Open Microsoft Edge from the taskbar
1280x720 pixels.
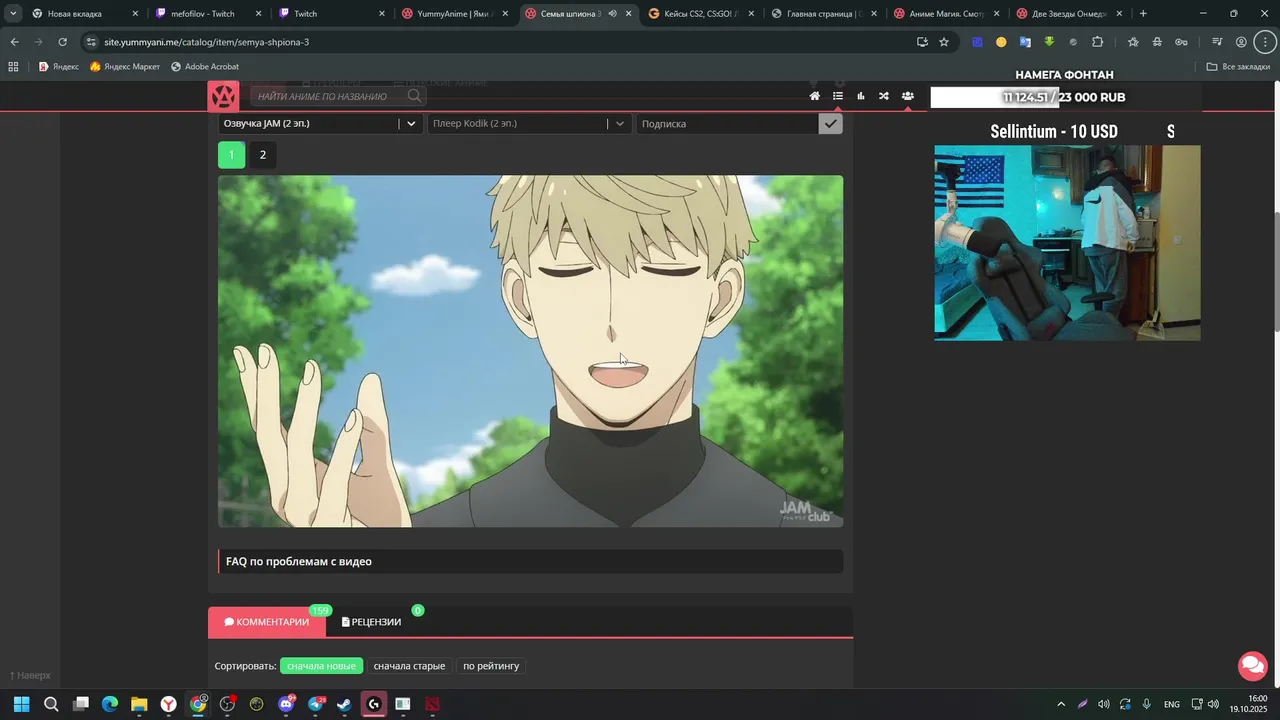[110, 704]
